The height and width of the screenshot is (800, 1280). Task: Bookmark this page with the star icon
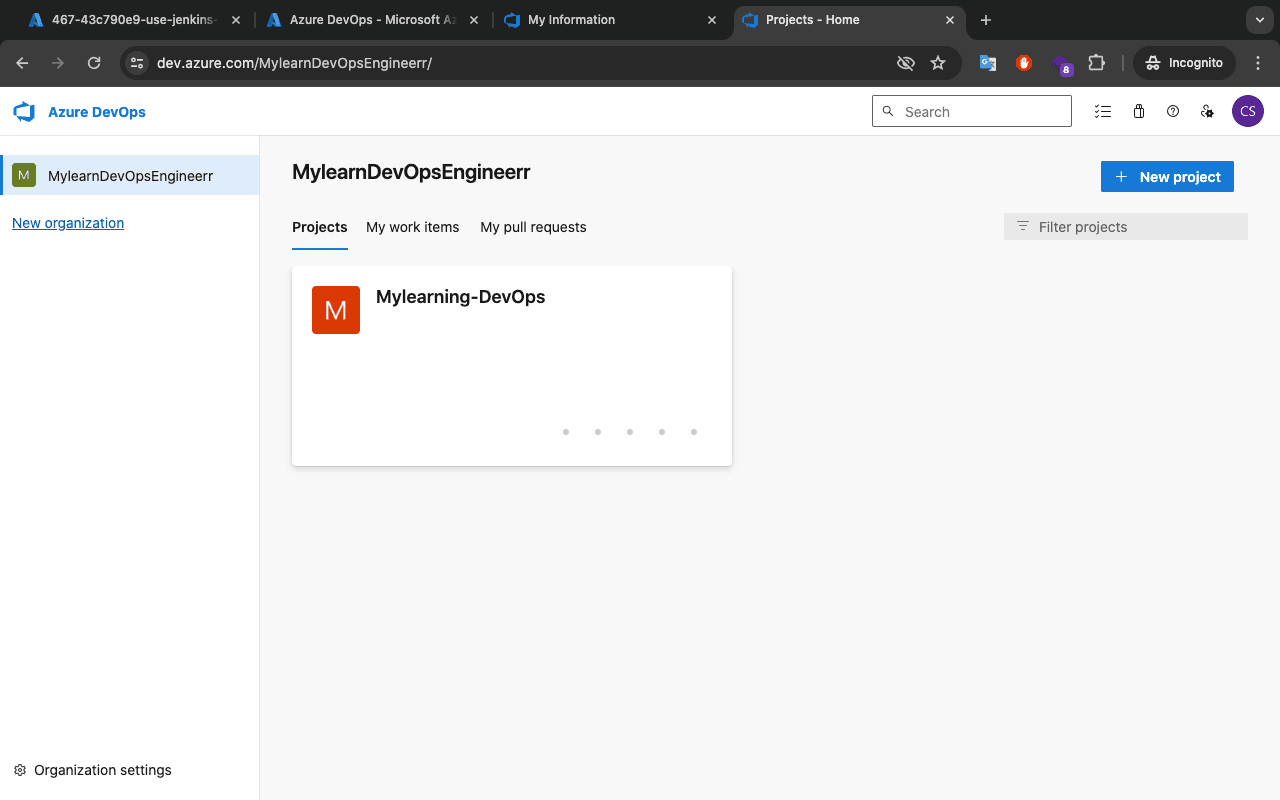coord(938,63)
